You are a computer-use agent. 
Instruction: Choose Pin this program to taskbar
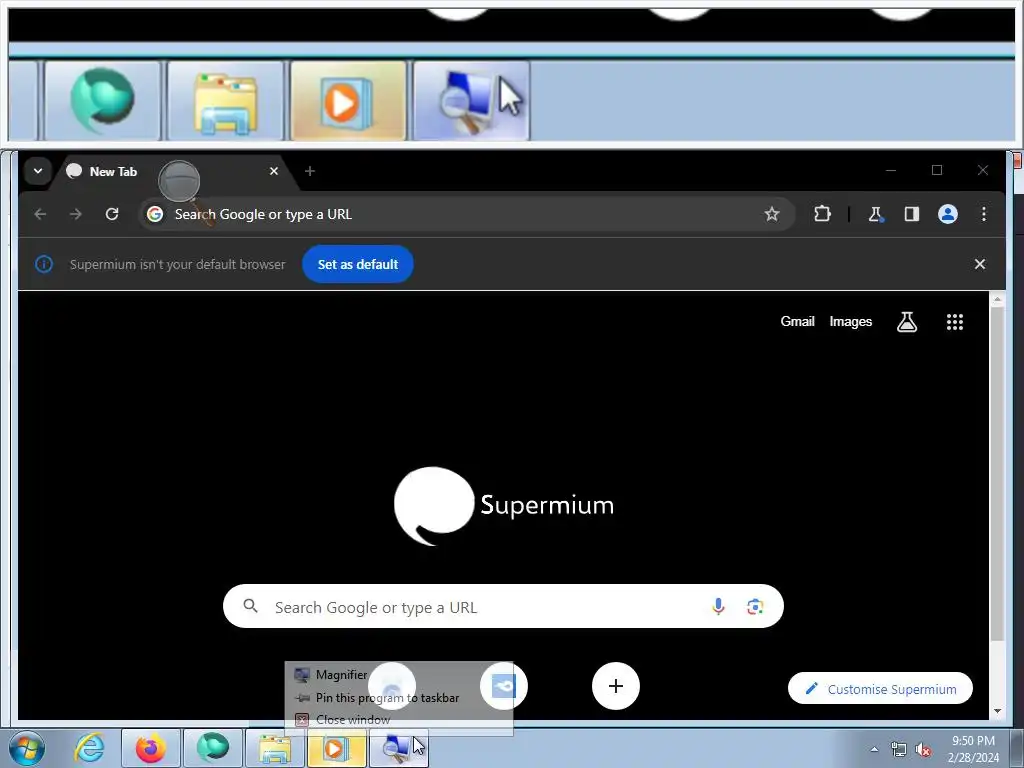(x=400, y=697)
